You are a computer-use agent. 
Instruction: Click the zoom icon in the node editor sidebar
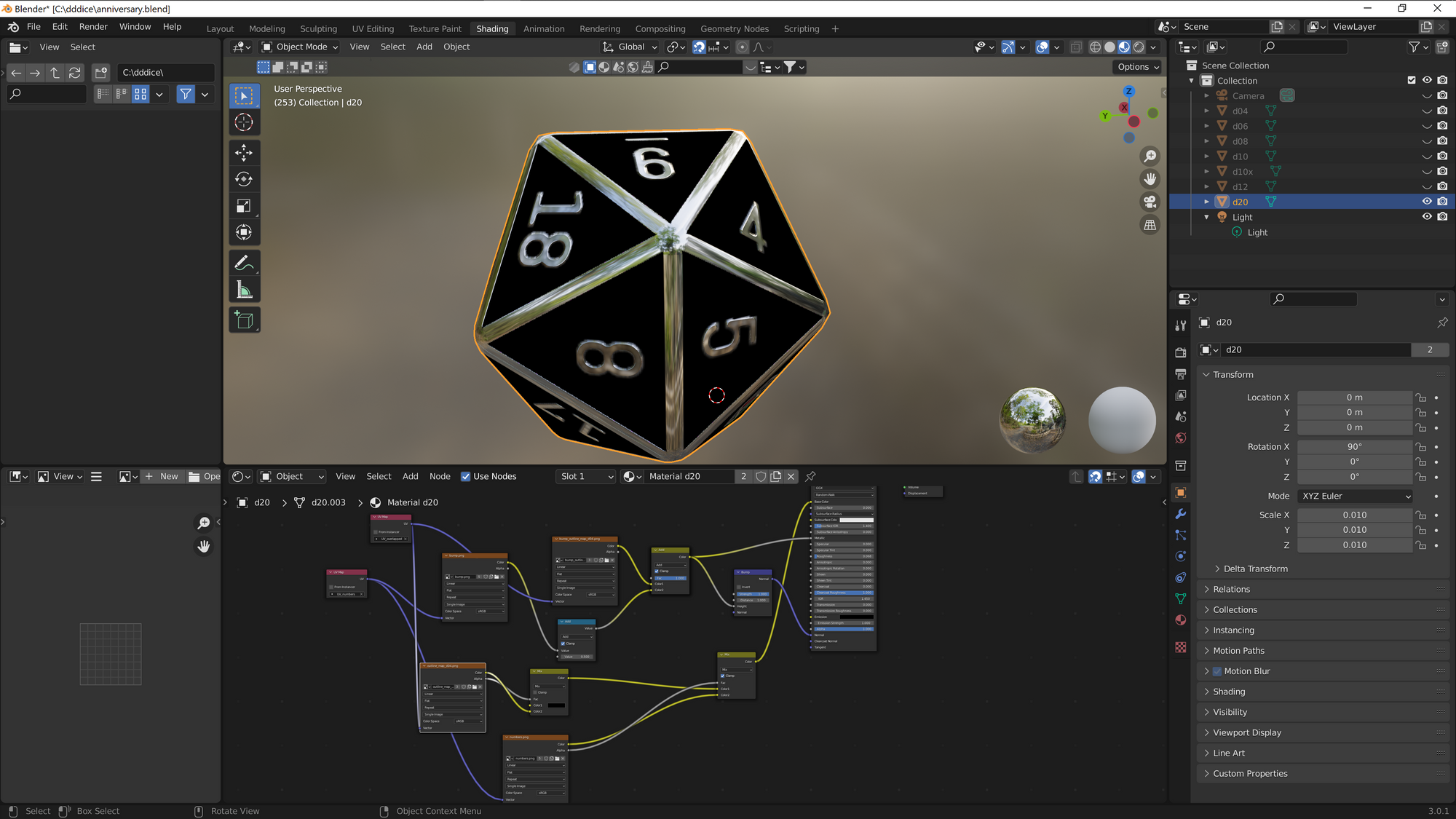[x=204, y=522]
